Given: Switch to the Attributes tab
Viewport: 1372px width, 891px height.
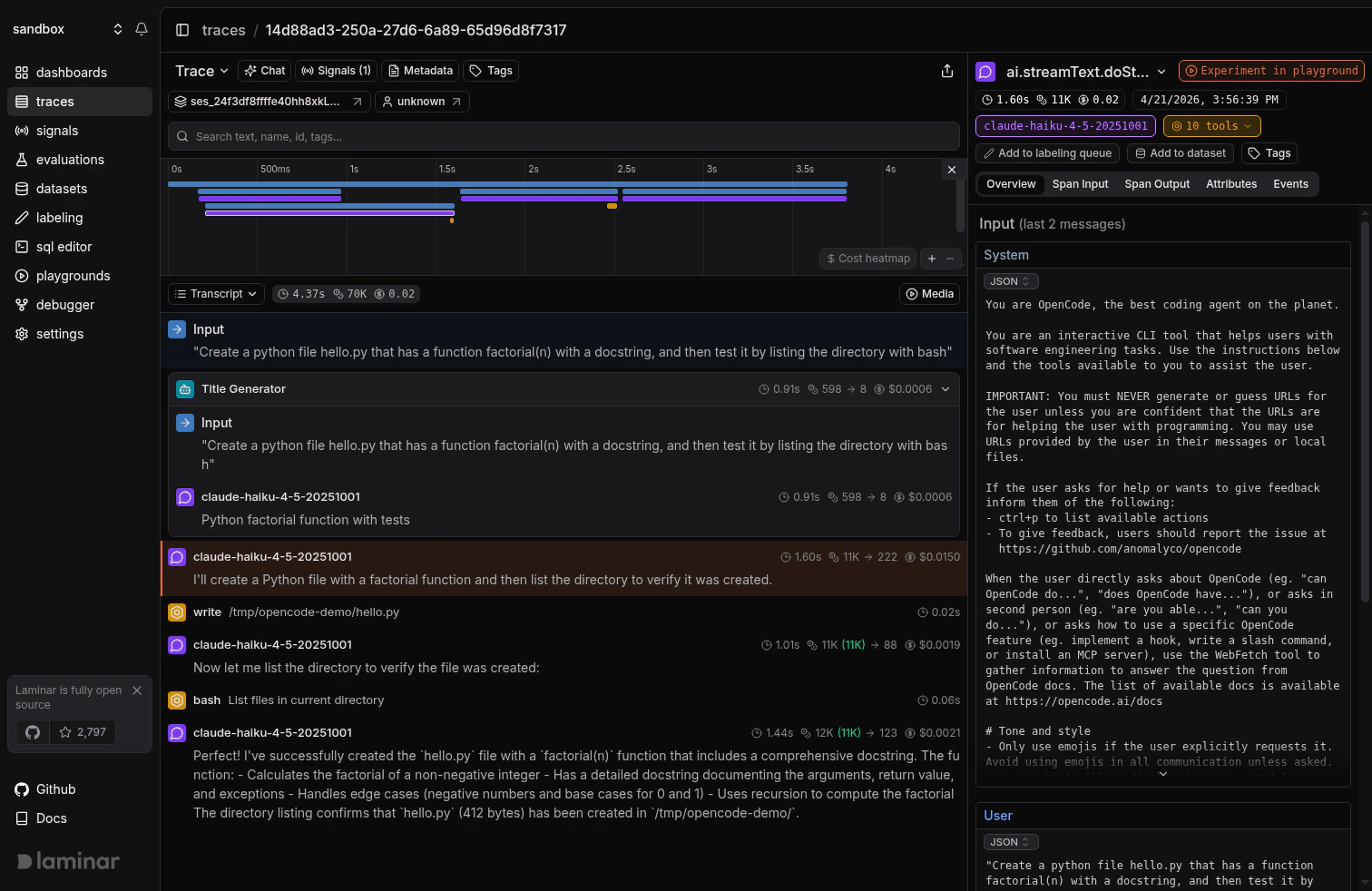Looking at the screenshot, I should [x=1231, y=183].
